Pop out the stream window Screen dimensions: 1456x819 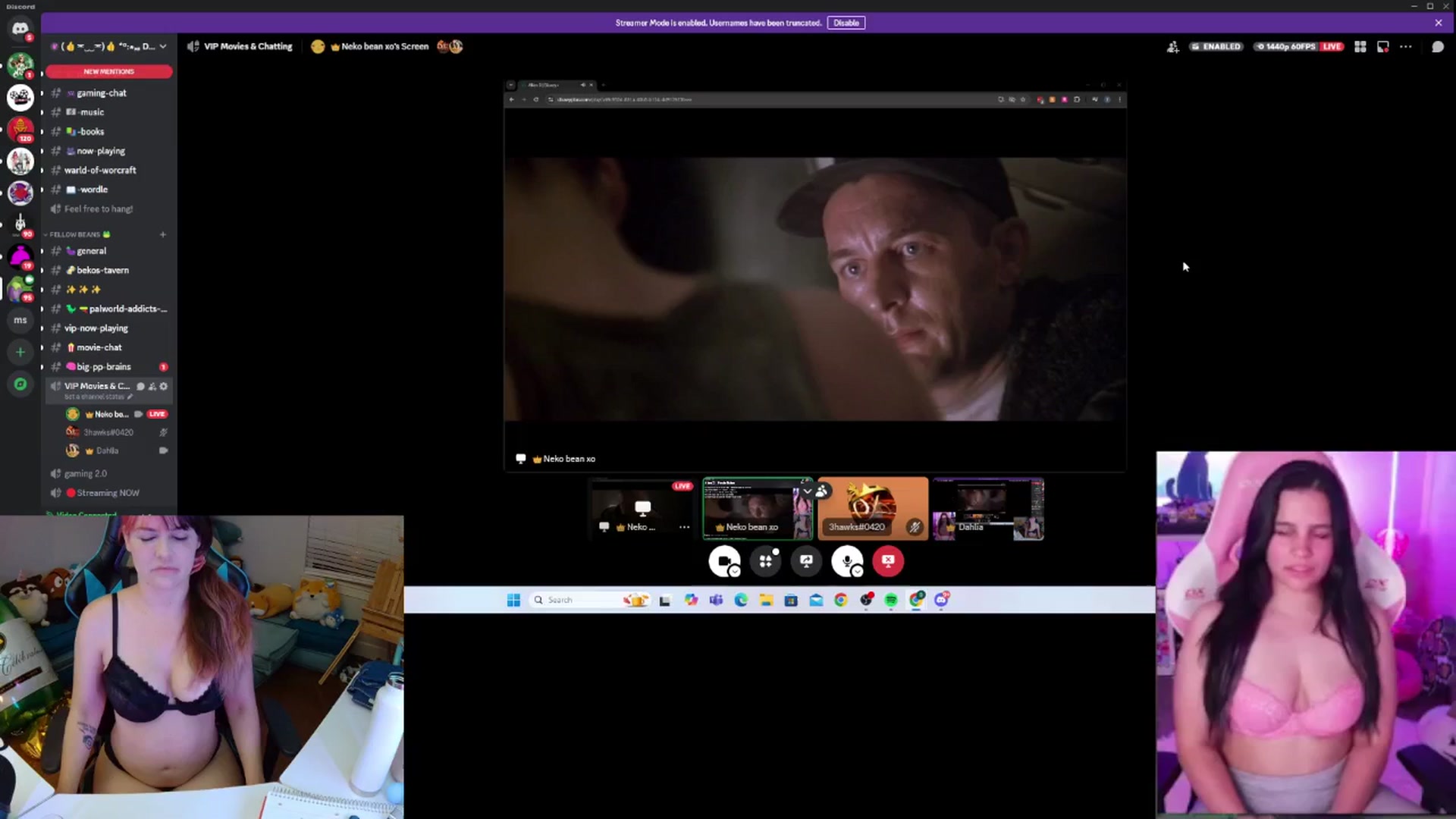point(1383,47)
